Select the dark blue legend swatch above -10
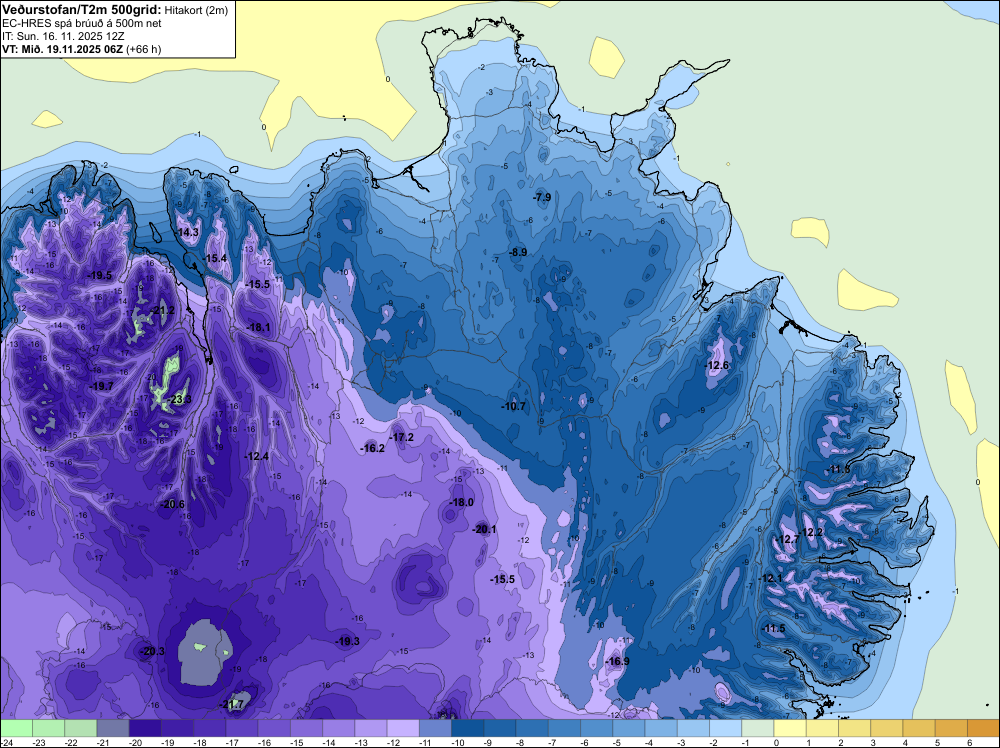Image resolution: width=1000 pixels, height=748 pixels. tap(467, 728)
